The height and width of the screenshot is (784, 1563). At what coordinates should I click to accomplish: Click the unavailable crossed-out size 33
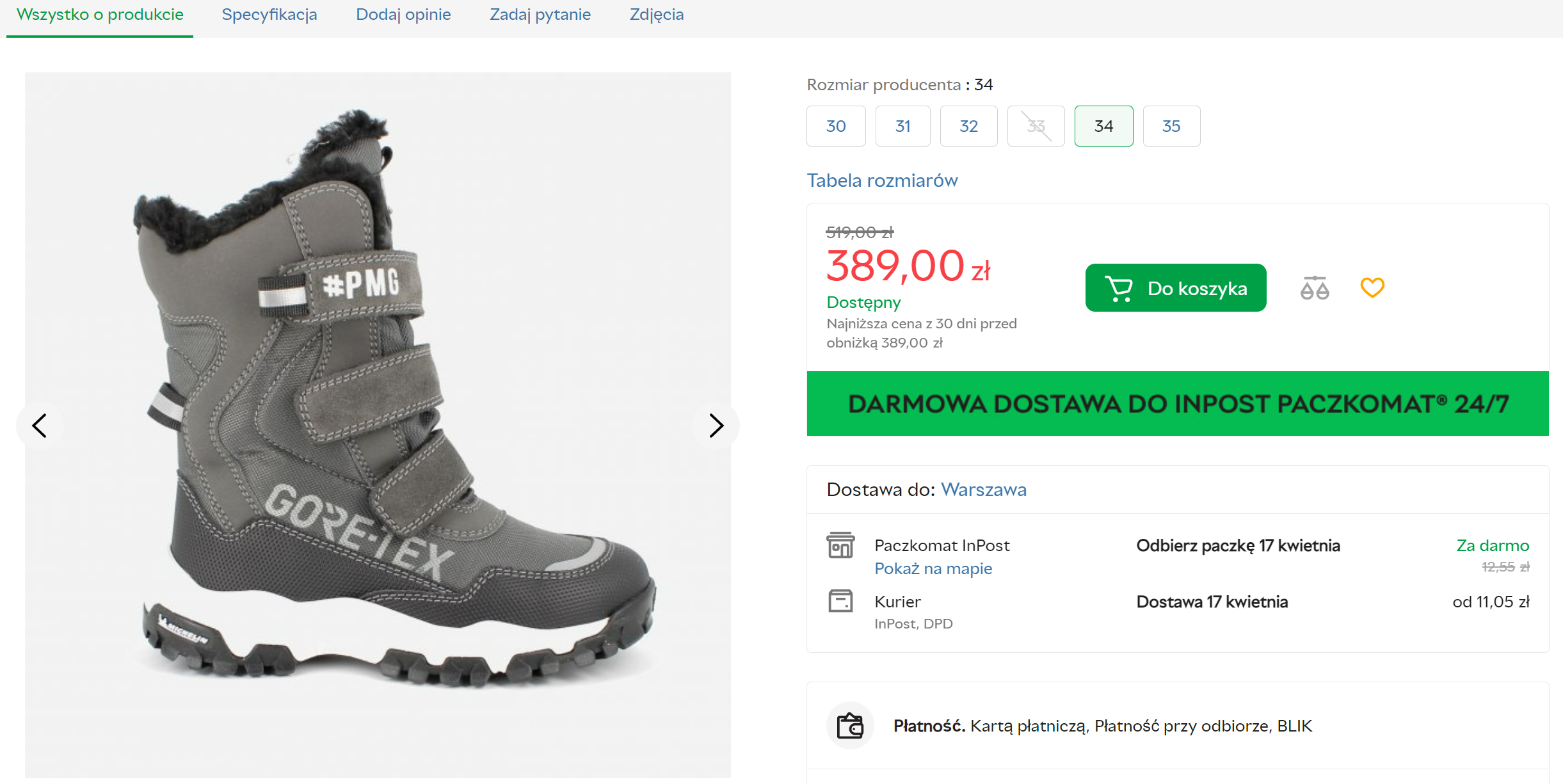(x=1036, y=126)
